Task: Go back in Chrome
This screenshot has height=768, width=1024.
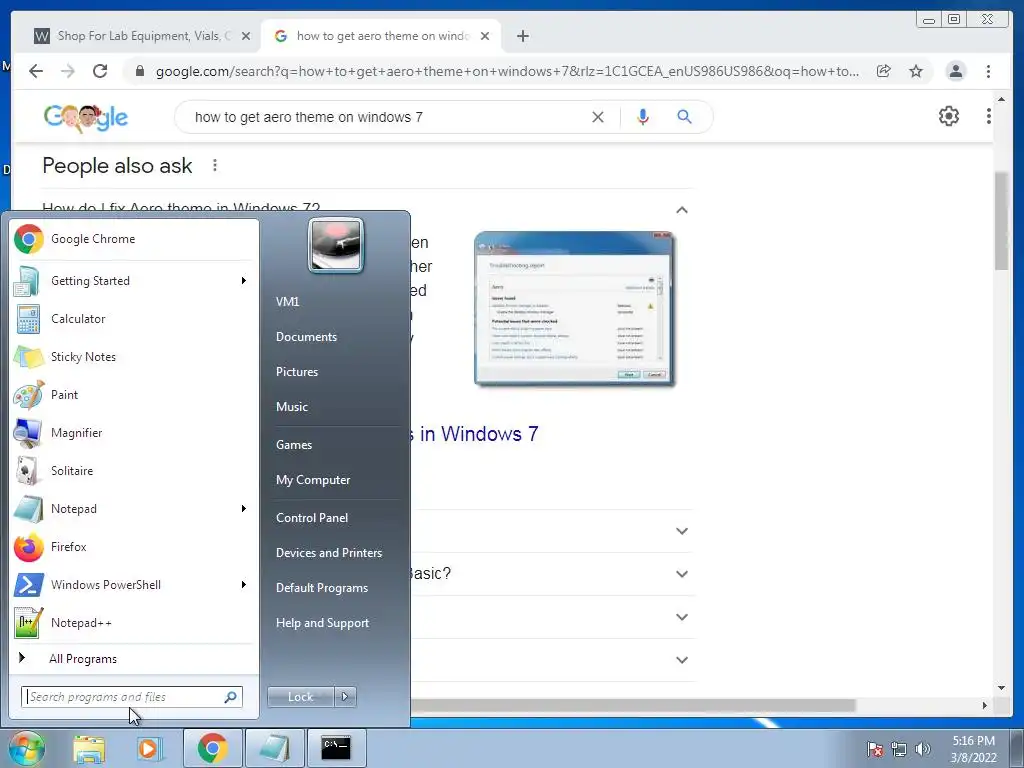Action: click(36, 71)
